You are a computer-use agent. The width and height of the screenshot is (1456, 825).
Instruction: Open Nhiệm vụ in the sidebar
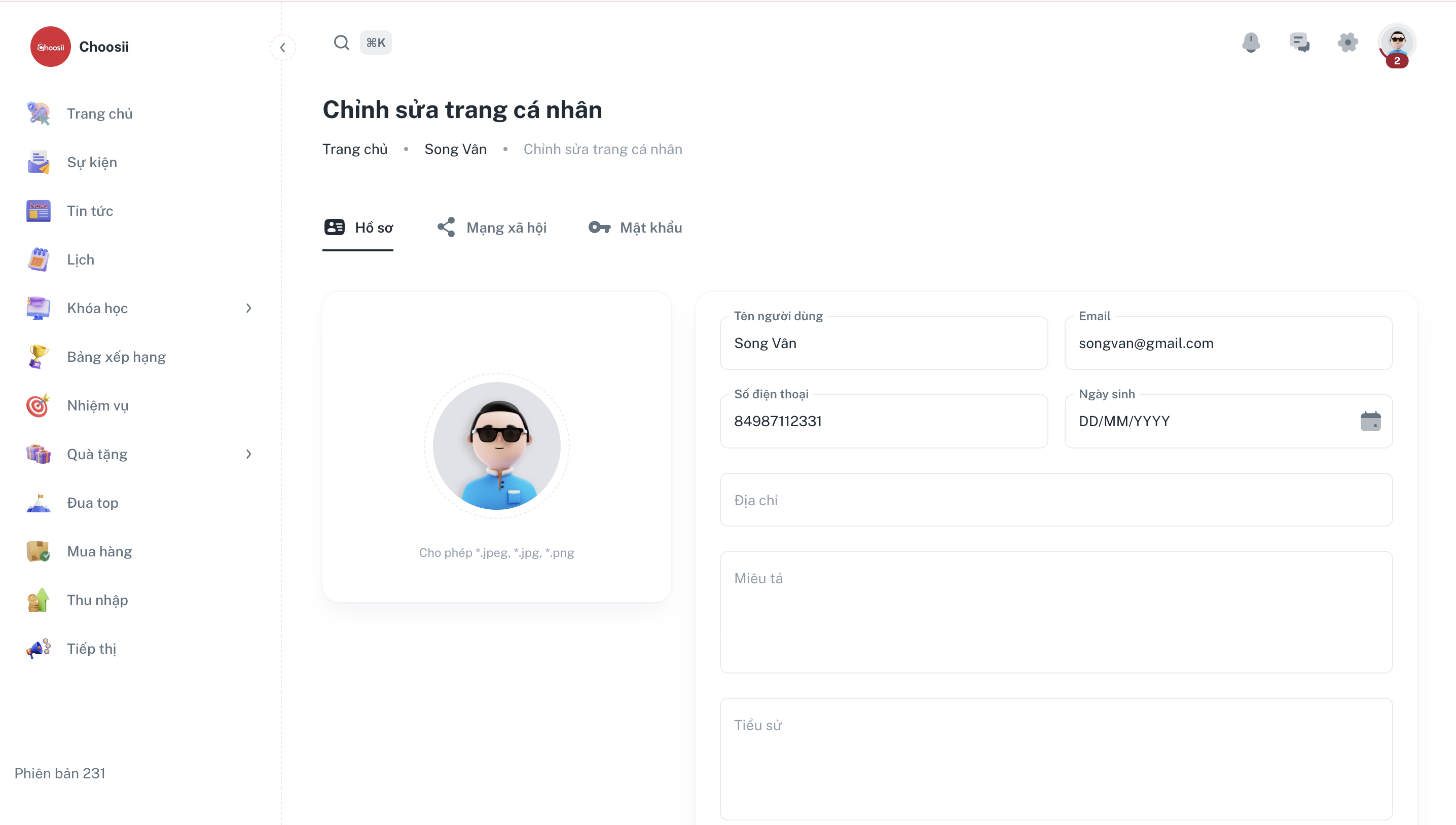tap(97, 406)
